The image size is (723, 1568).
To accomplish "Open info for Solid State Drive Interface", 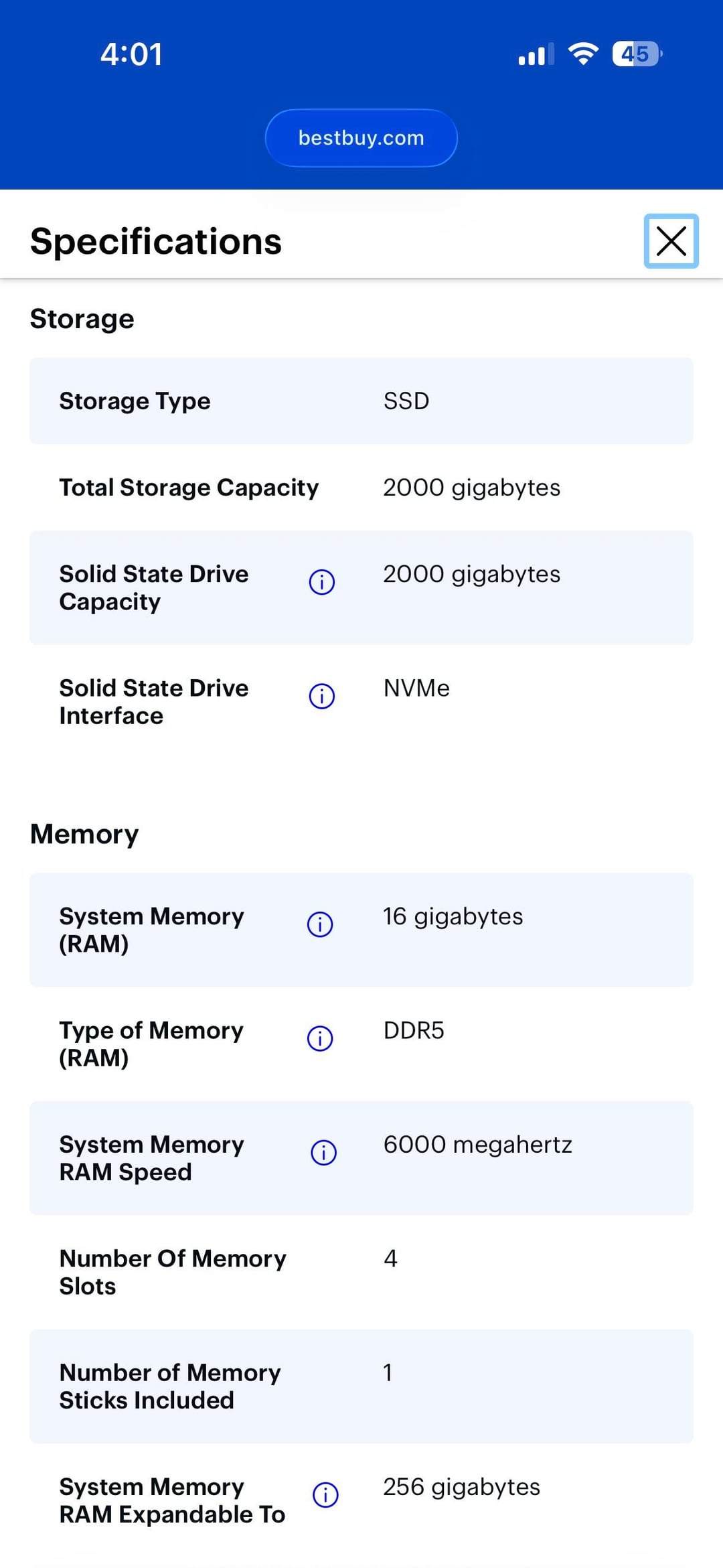I will point(322,696).
